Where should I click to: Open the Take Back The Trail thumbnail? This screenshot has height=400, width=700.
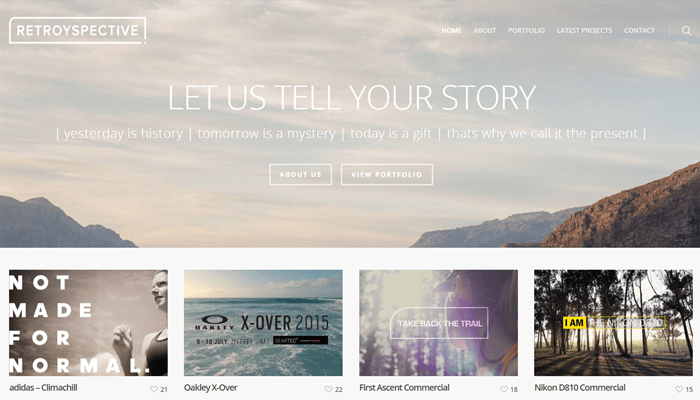438,323
